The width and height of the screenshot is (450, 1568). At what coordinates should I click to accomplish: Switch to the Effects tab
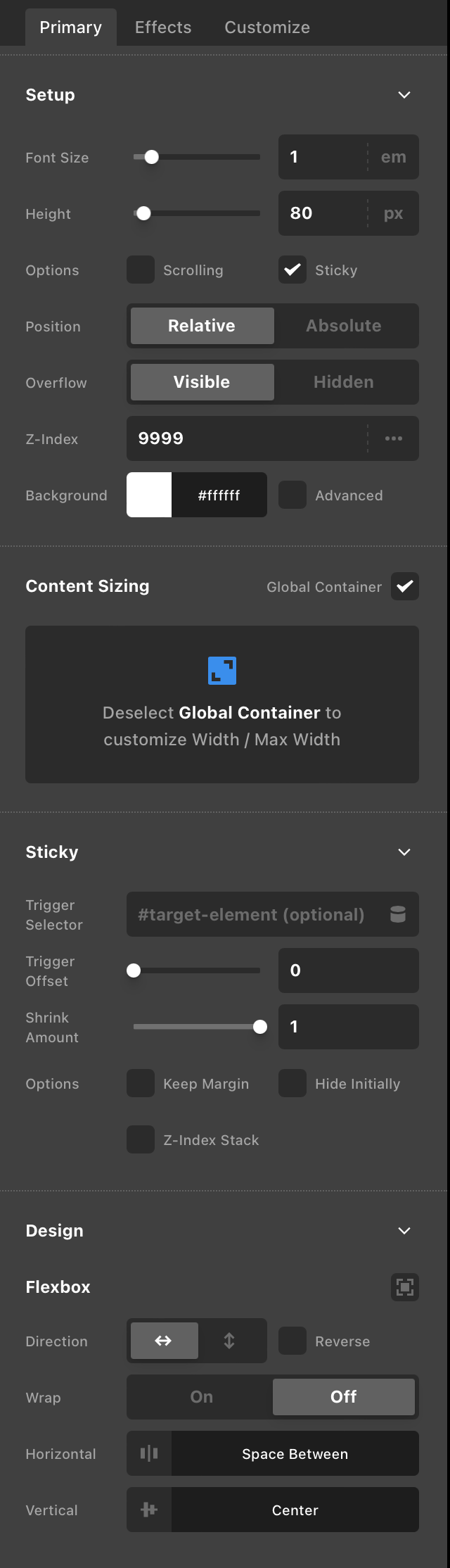(x=163, y=27)
